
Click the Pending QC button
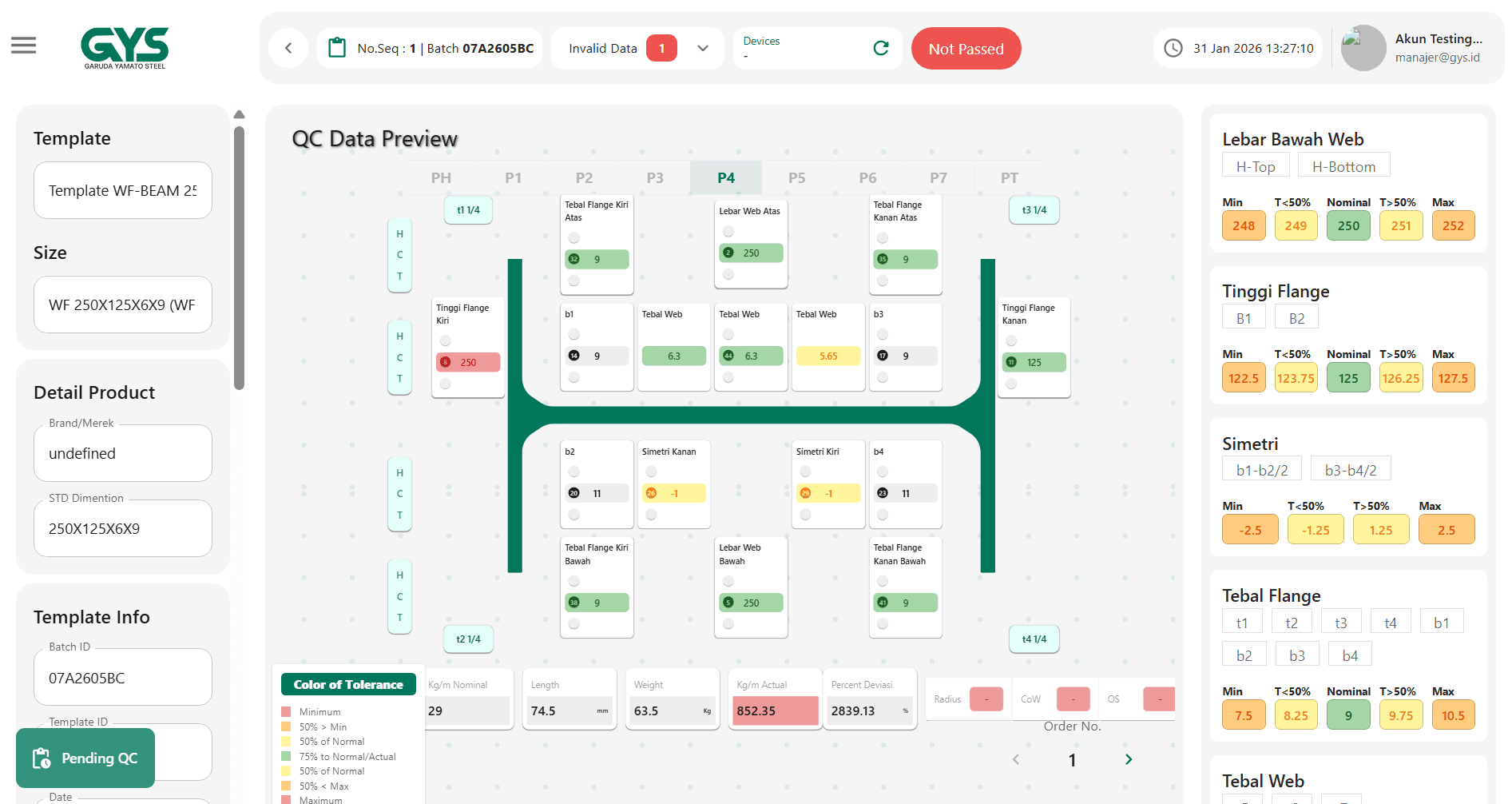tap(85, 758)
